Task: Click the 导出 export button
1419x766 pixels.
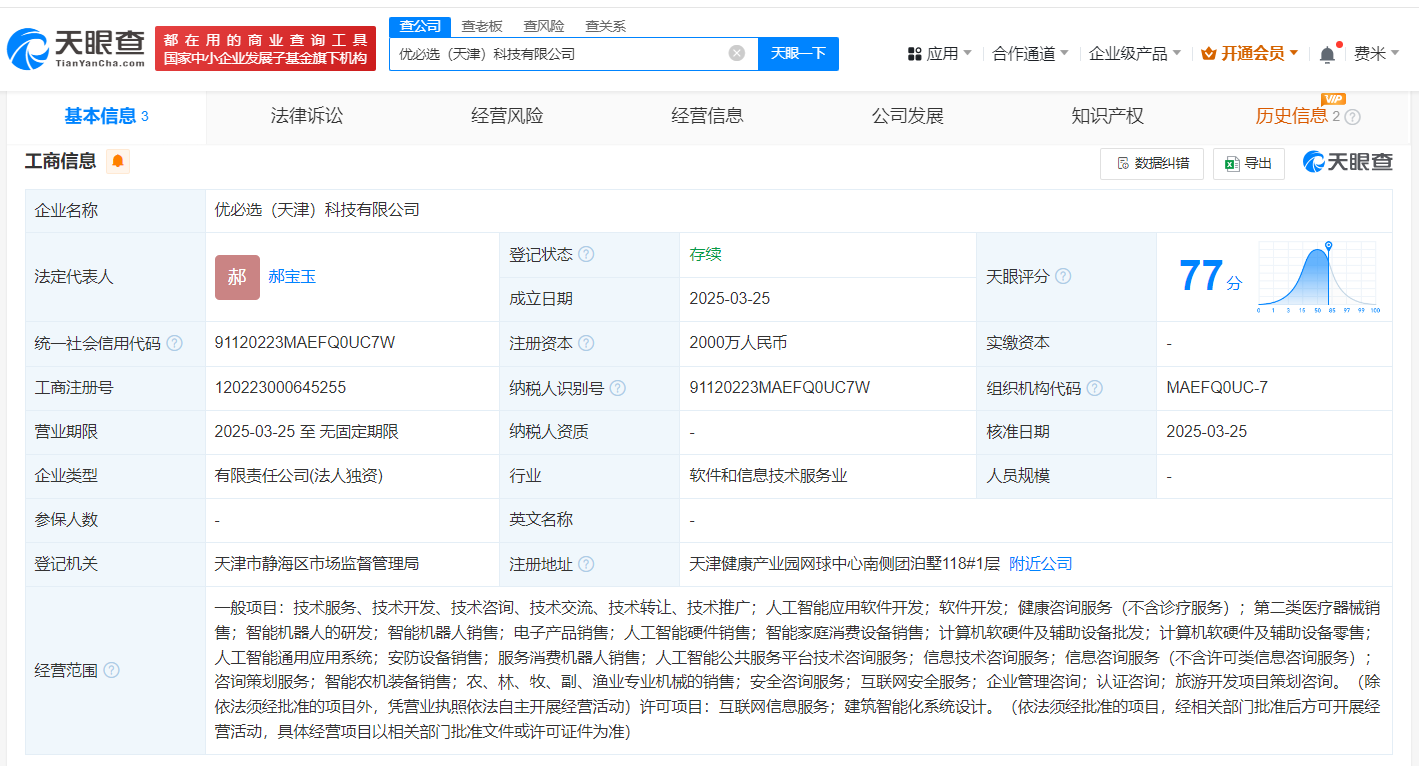Action: [x=1248, y=163]
